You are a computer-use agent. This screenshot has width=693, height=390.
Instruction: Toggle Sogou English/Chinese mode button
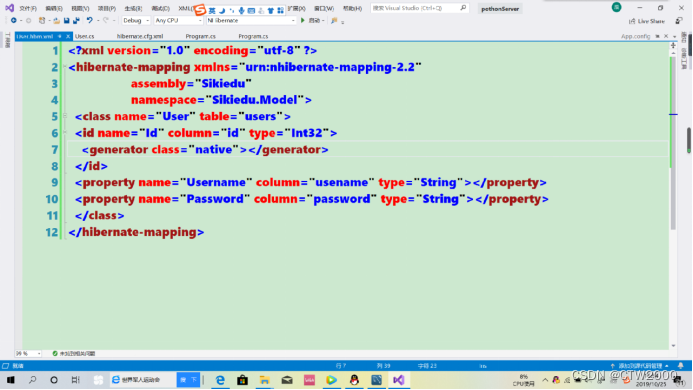point(212,10)
